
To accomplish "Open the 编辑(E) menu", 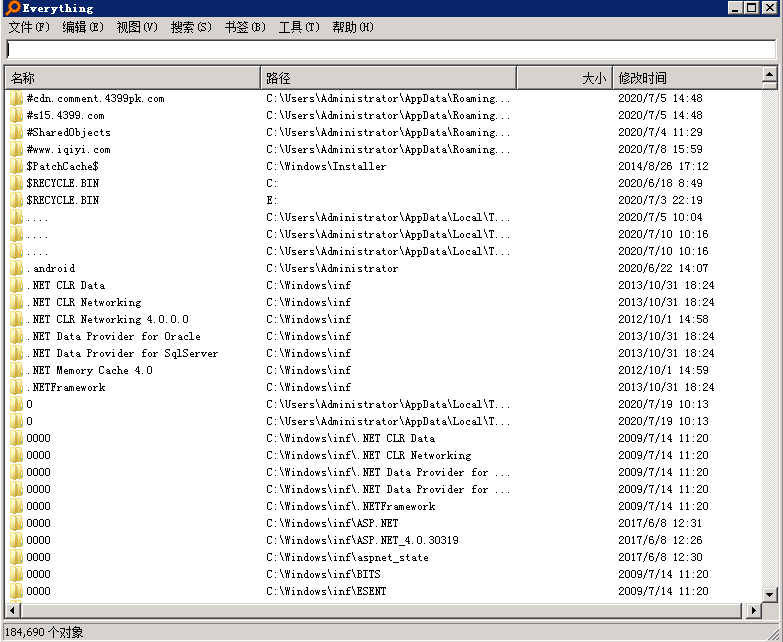I will point(83,27).
